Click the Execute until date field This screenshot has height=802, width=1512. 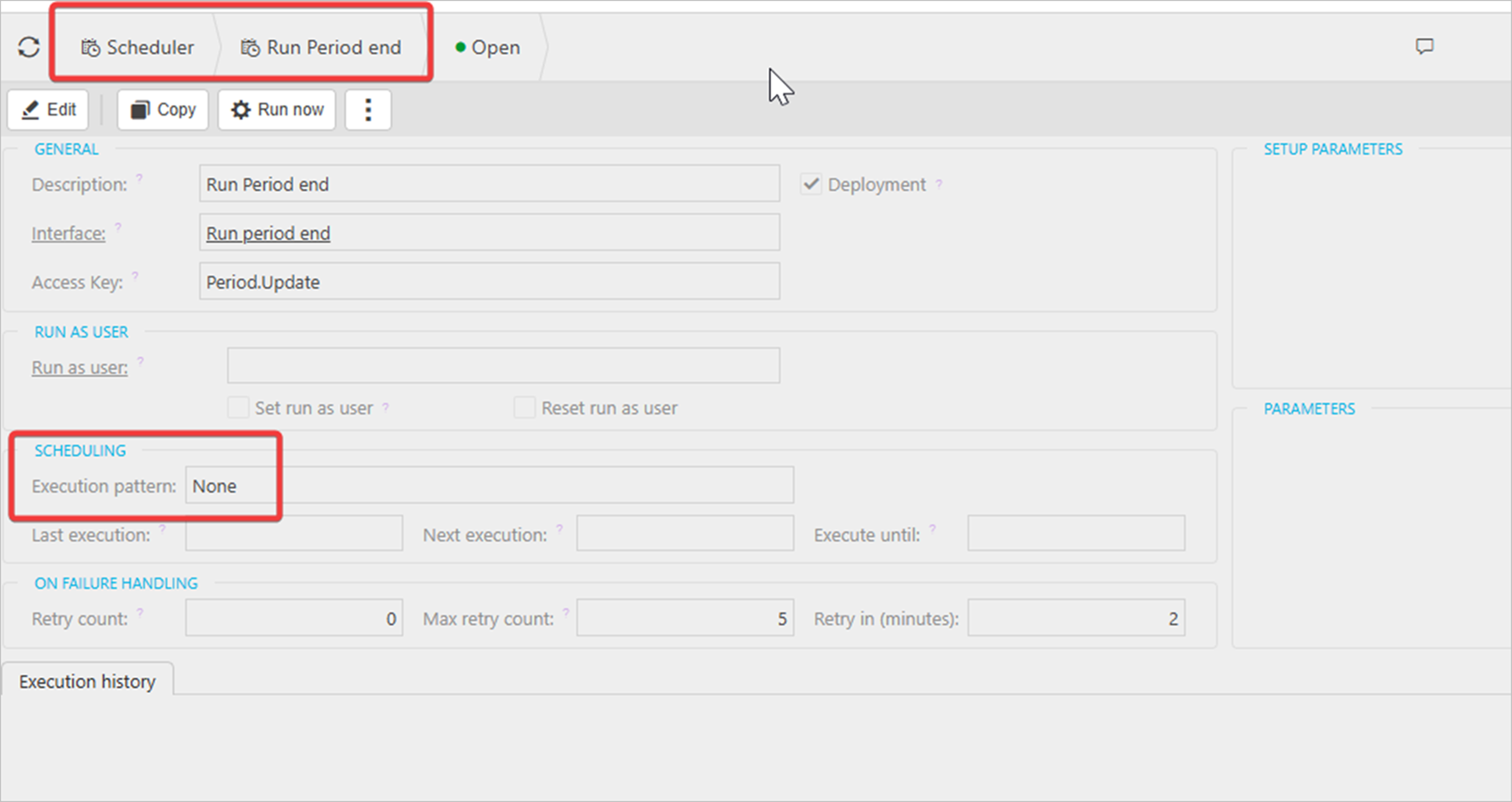click(x=1075, y=534)
